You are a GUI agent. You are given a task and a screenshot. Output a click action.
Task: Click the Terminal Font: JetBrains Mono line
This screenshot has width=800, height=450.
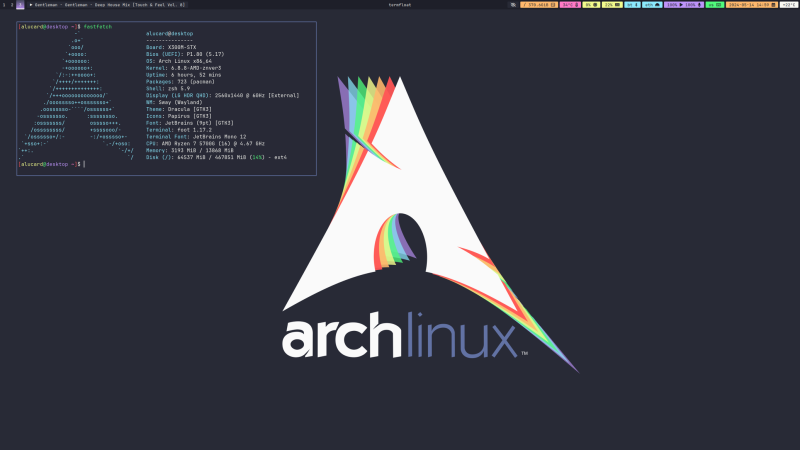pos(196,137)
